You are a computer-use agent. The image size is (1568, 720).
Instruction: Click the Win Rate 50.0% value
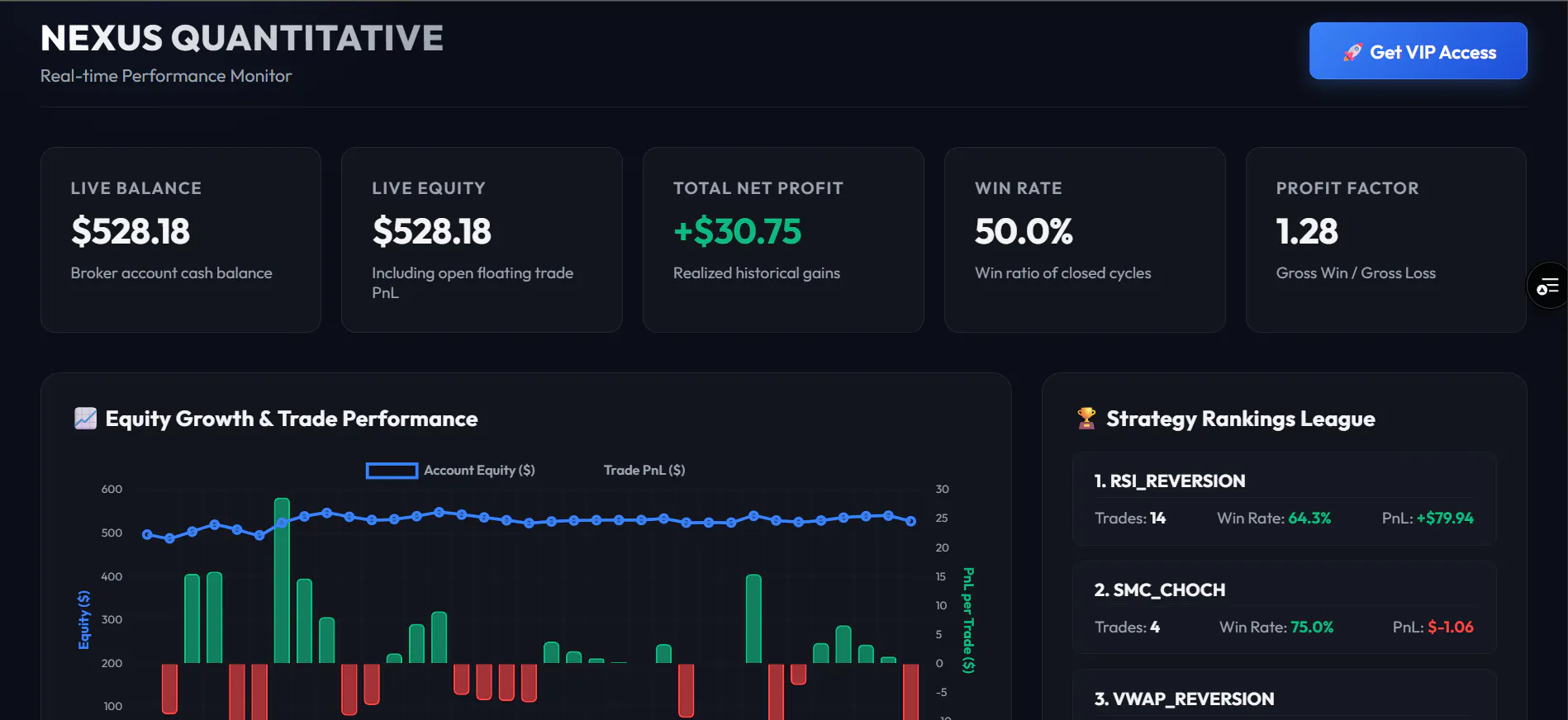[x=1024, y=231]
